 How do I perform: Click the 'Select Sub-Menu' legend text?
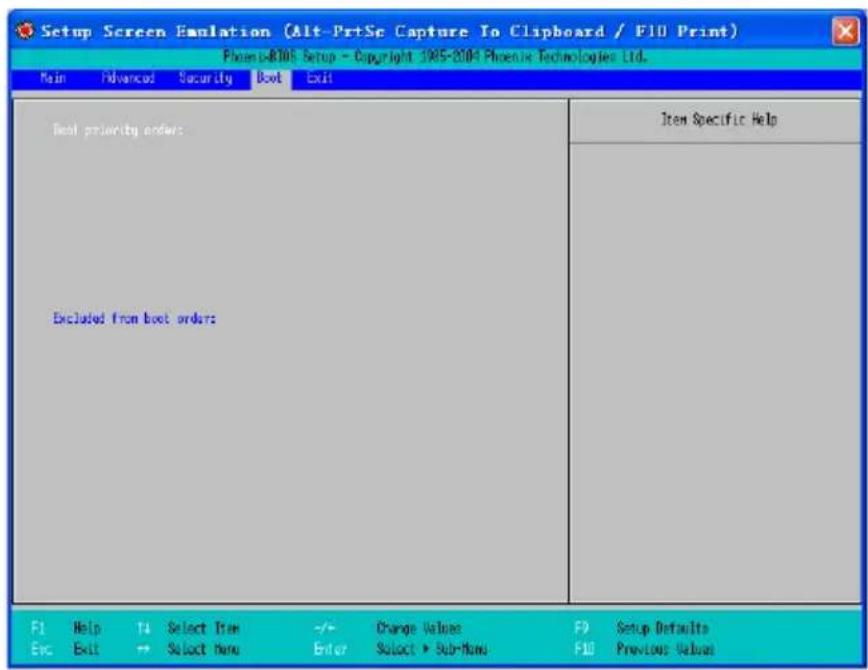(432, 648)
